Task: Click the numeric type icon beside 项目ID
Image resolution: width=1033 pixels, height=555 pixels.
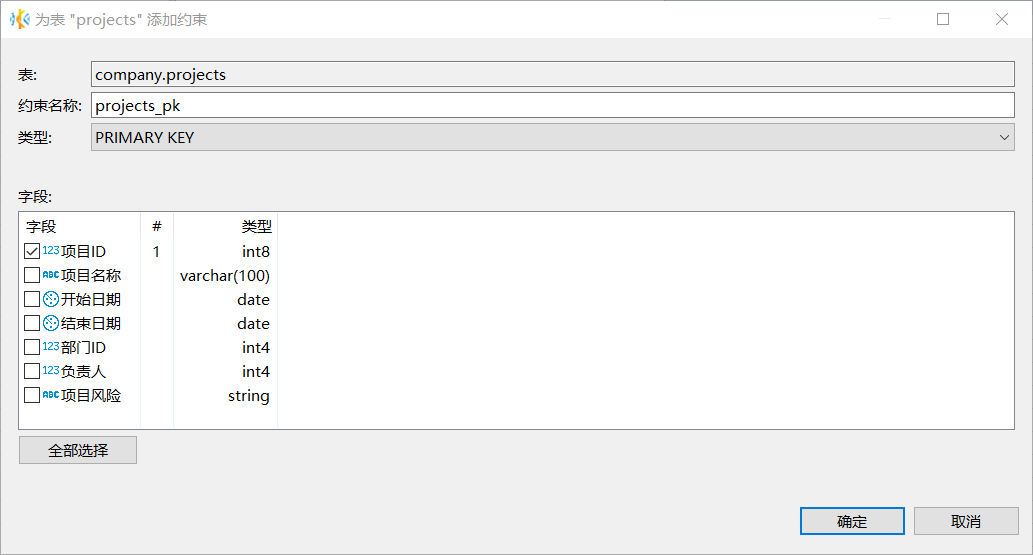Action: coord(51,251)
